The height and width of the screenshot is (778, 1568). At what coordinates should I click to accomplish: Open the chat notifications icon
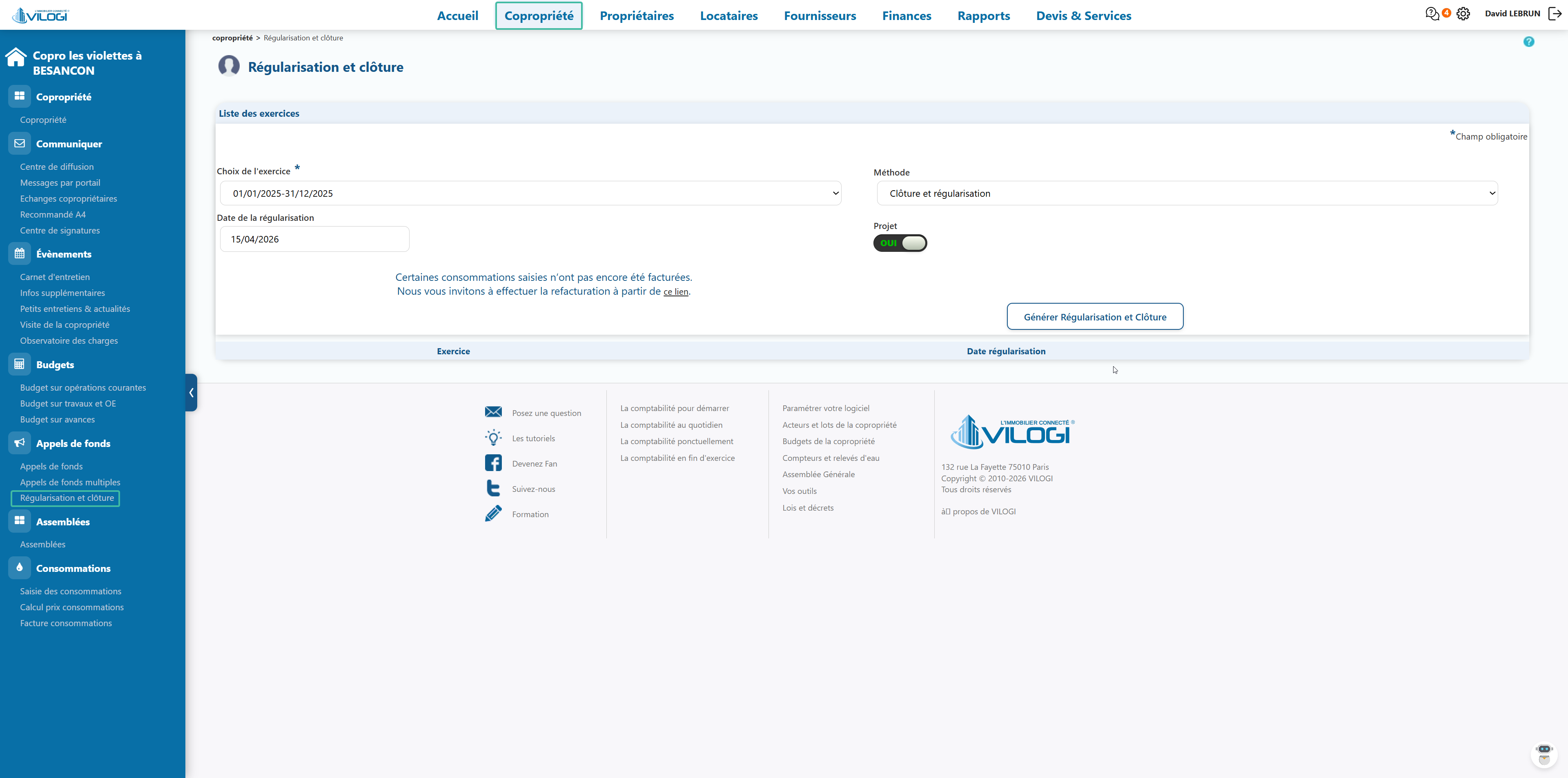[x=1432, y=13]
